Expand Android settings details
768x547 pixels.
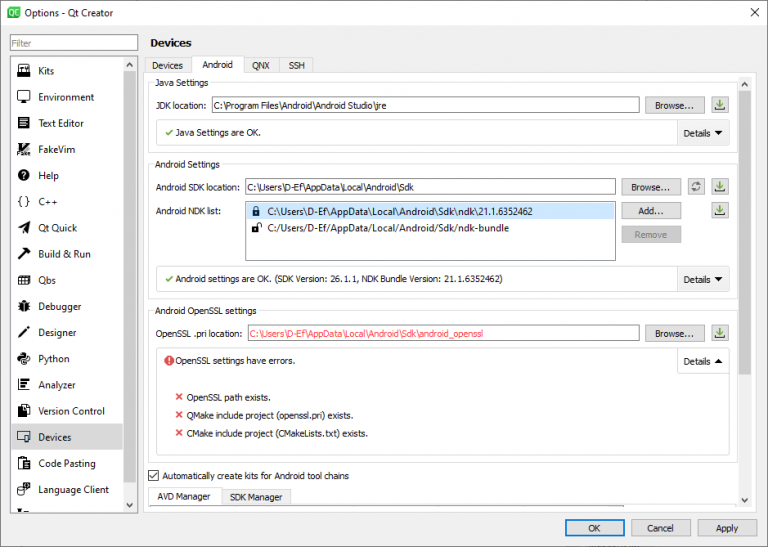(703, 280)
